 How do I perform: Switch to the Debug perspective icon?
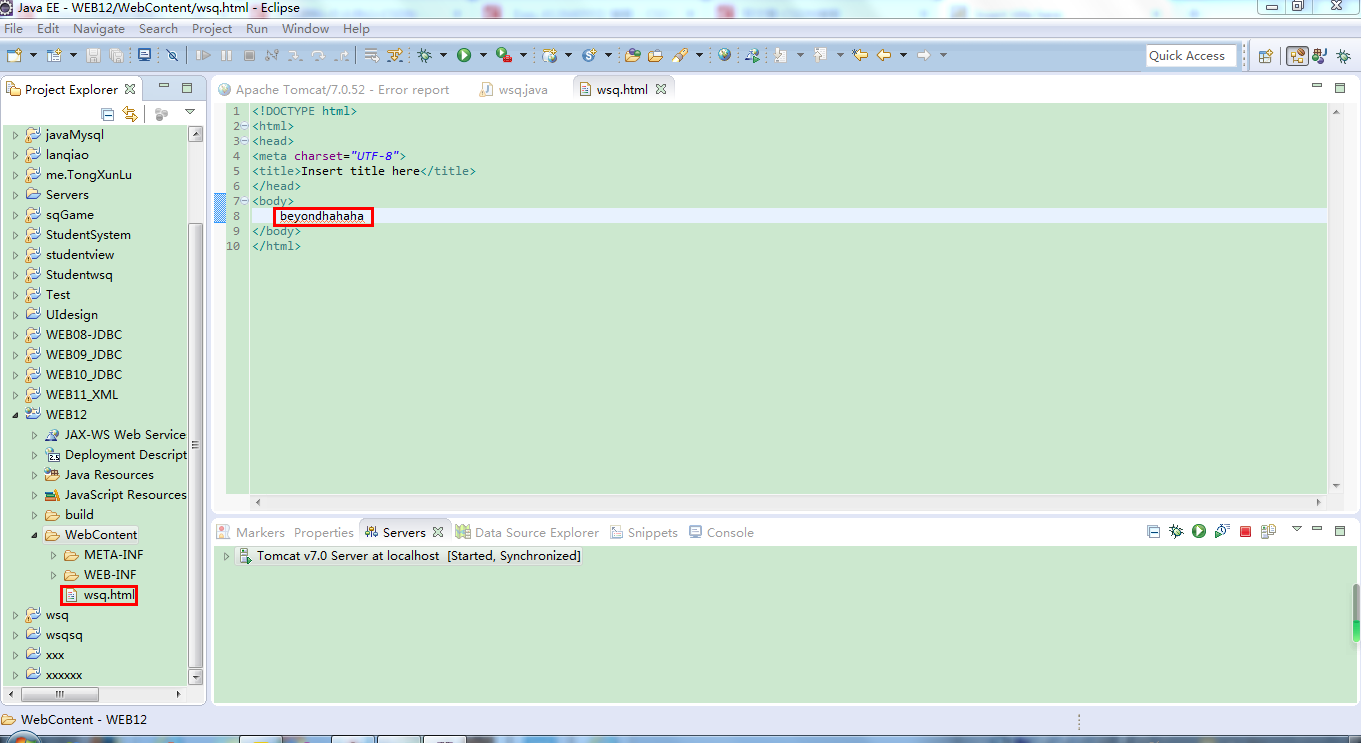pyautogui.click(x=1343, y=57)
